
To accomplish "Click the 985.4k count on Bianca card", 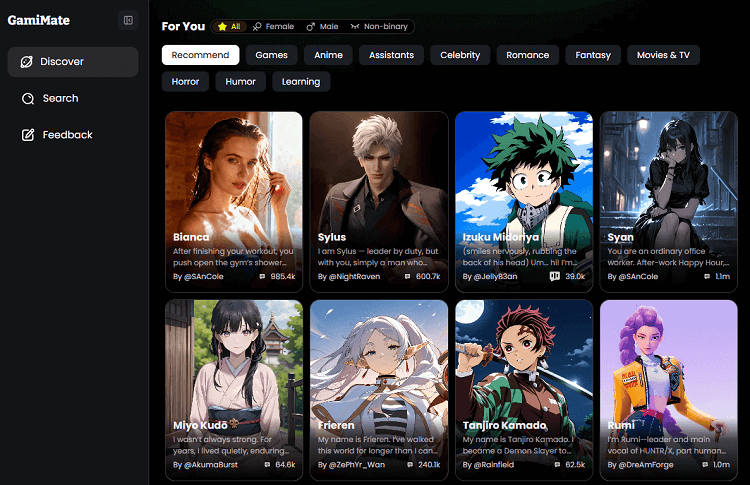I will [x=283, y=276].
